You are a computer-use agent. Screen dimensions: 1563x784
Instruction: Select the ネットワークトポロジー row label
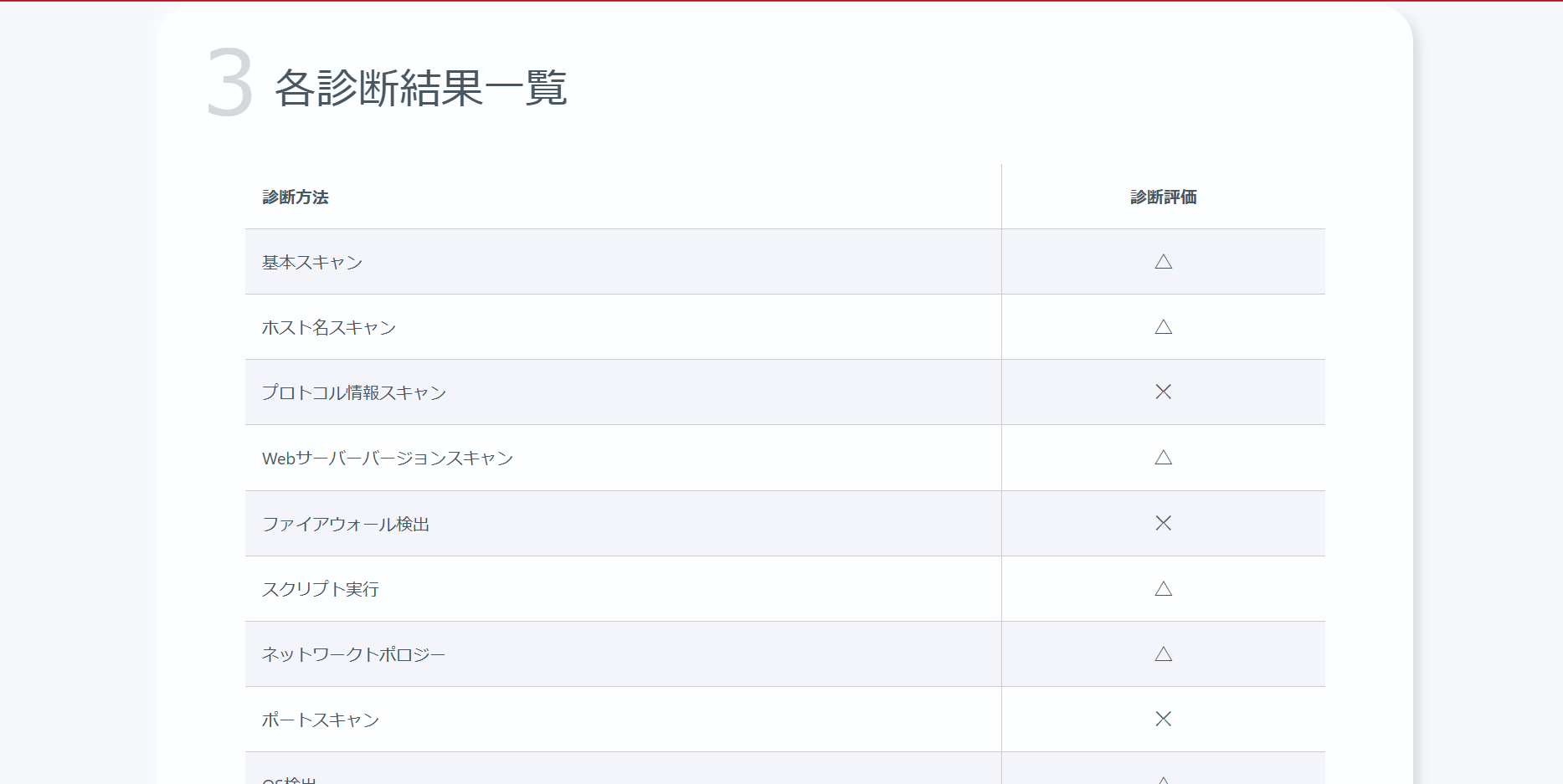[x=353, y=655]
